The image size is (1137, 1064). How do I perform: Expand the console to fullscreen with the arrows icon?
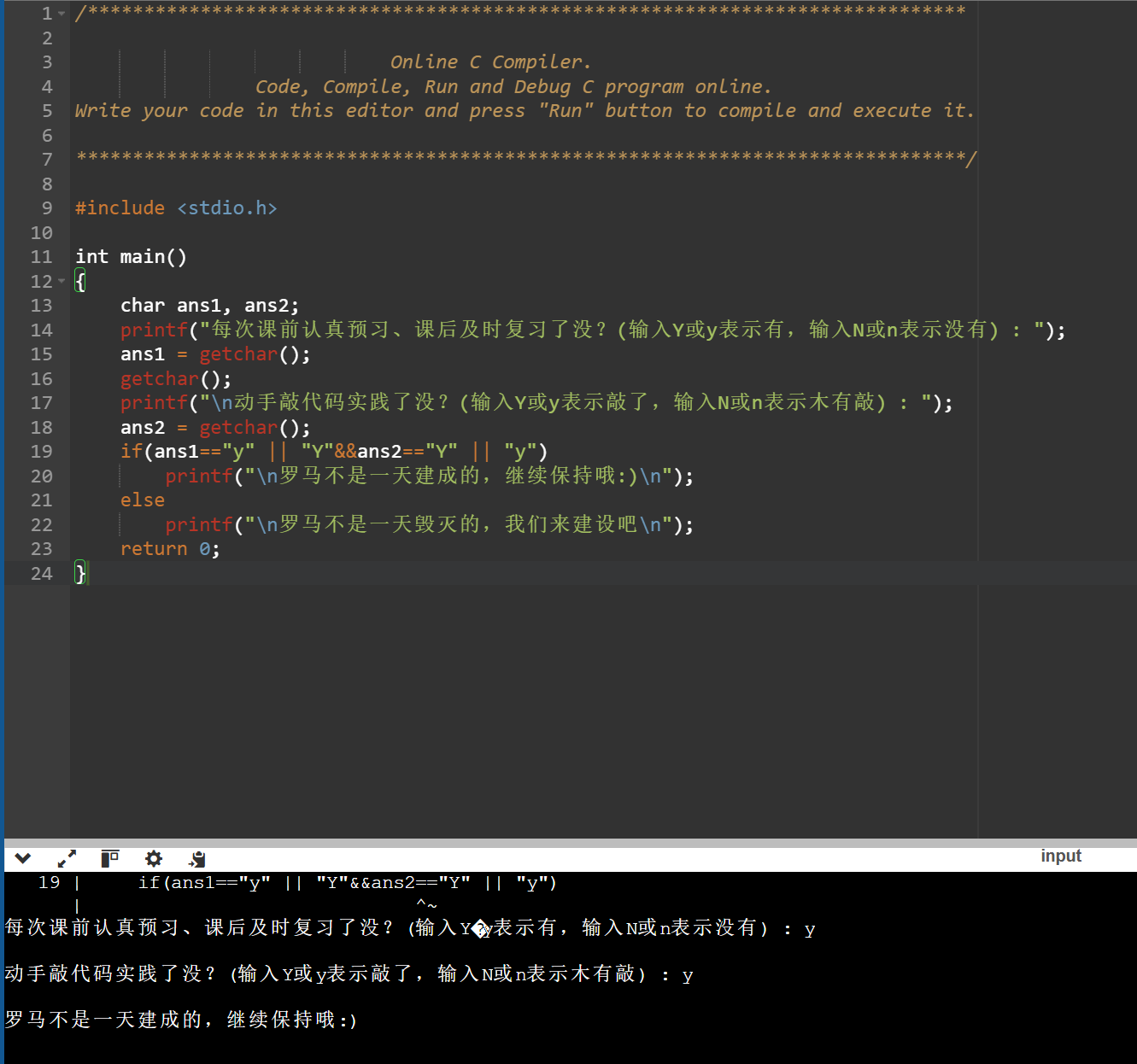pyautogui.click(x=67, y=858)
